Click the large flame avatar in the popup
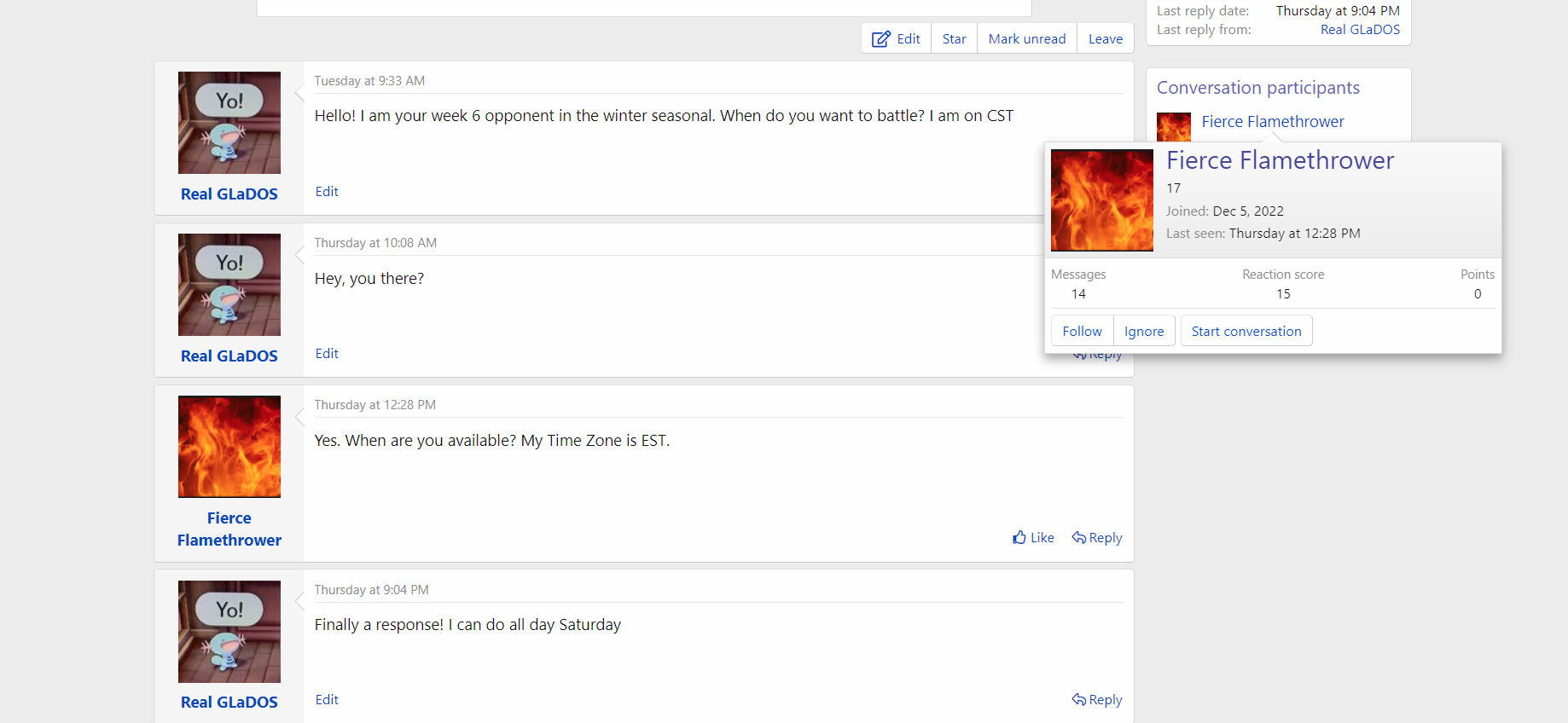Screen dimensions: 1568x723 (x=1101, y=200)
